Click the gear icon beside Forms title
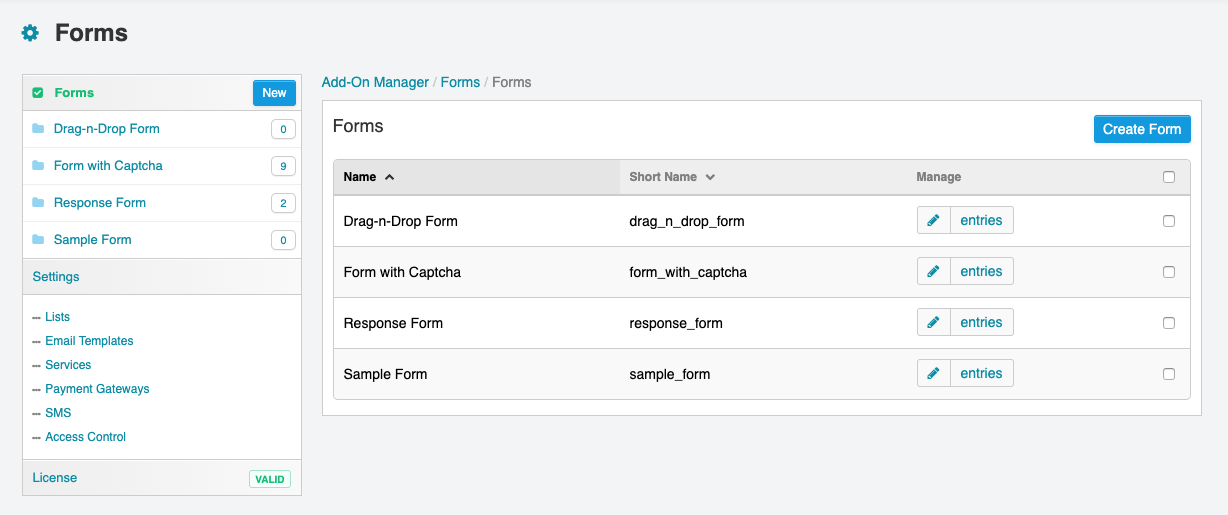 click(30, 33)
